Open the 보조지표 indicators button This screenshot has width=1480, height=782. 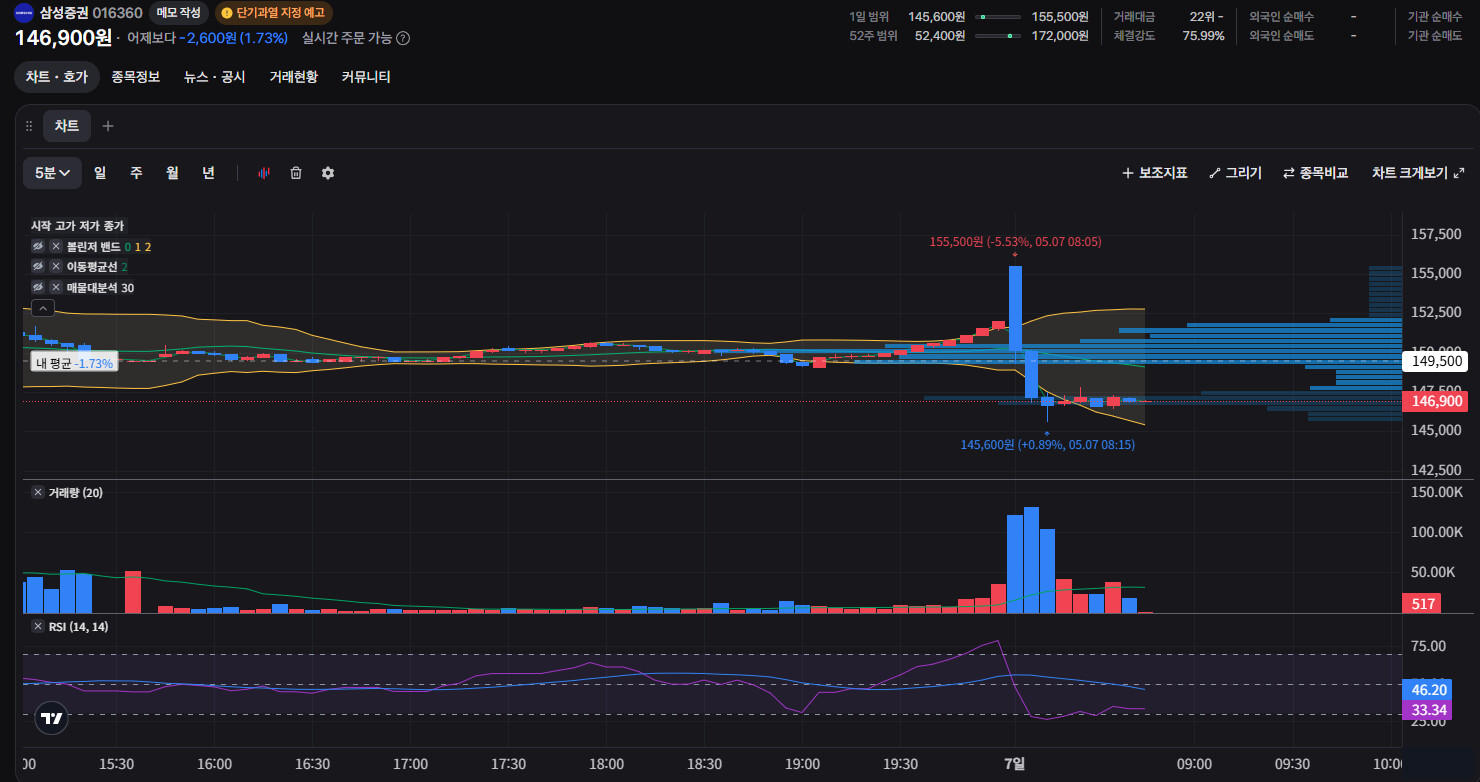point(1154,173)
